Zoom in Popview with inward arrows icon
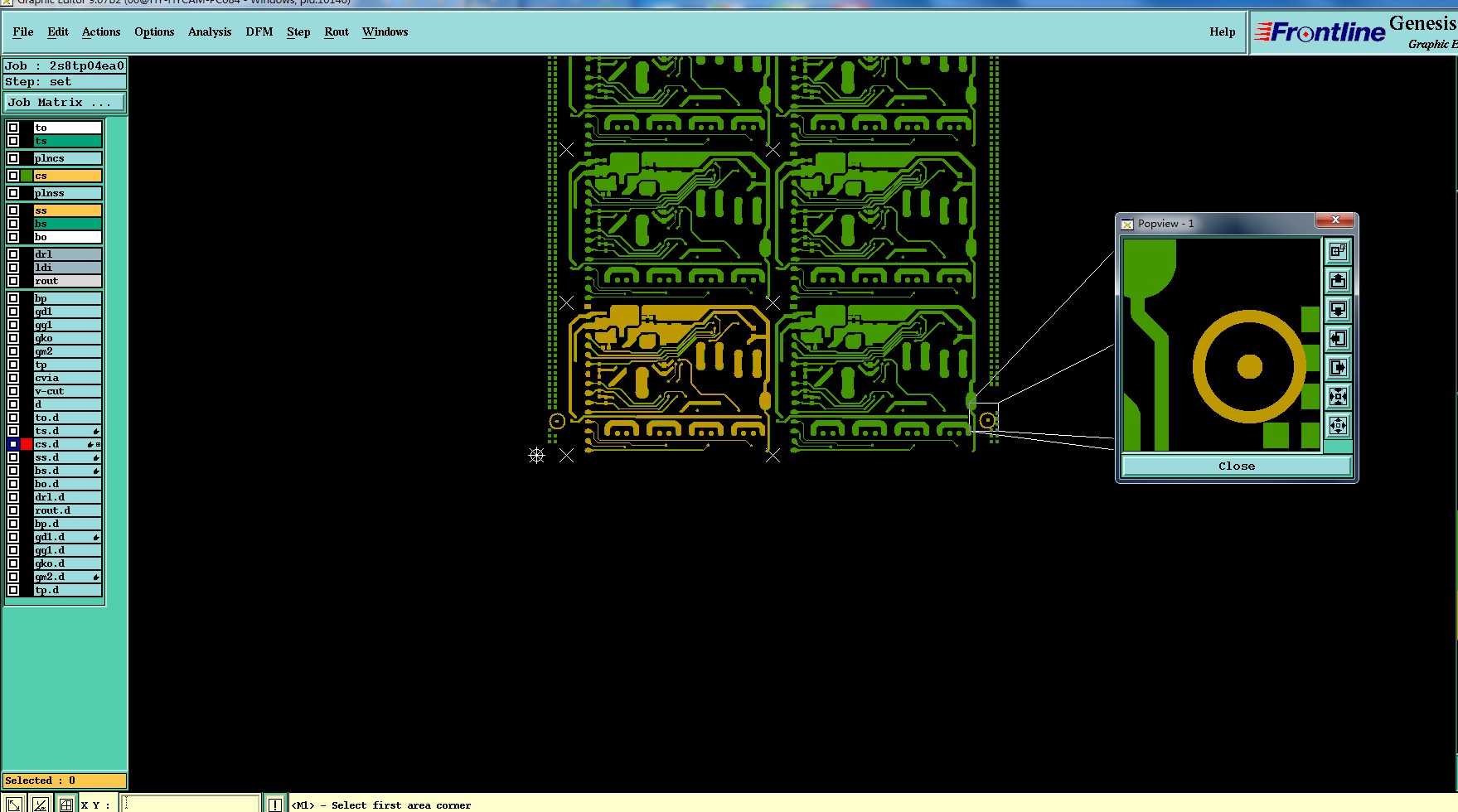The width and height of the screenshot is (1458, 812). click(x=1338, y=396)
